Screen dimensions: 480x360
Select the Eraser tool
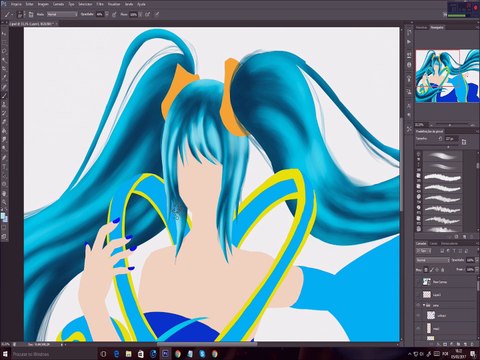click(4, 122)
